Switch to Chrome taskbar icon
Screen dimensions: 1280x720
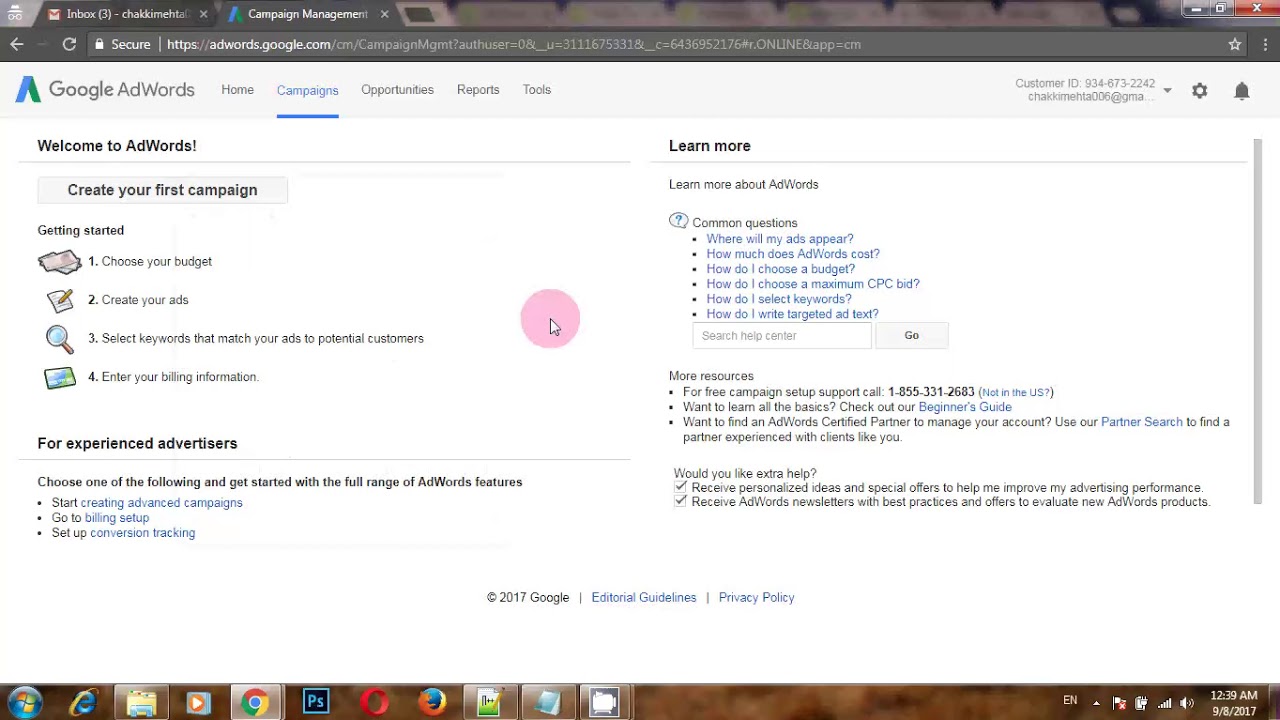pyautogui.click(x=255, y=703)
